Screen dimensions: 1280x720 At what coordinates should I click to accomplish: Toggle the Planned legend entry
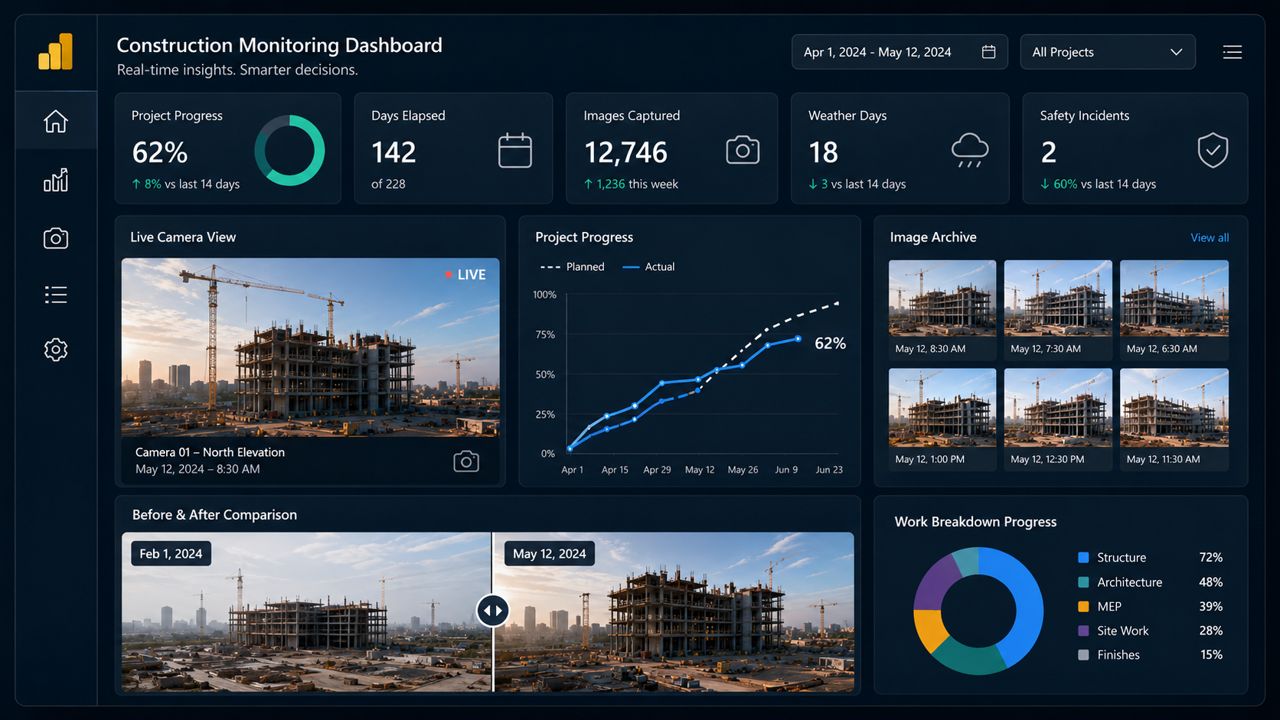pos(572,267)
